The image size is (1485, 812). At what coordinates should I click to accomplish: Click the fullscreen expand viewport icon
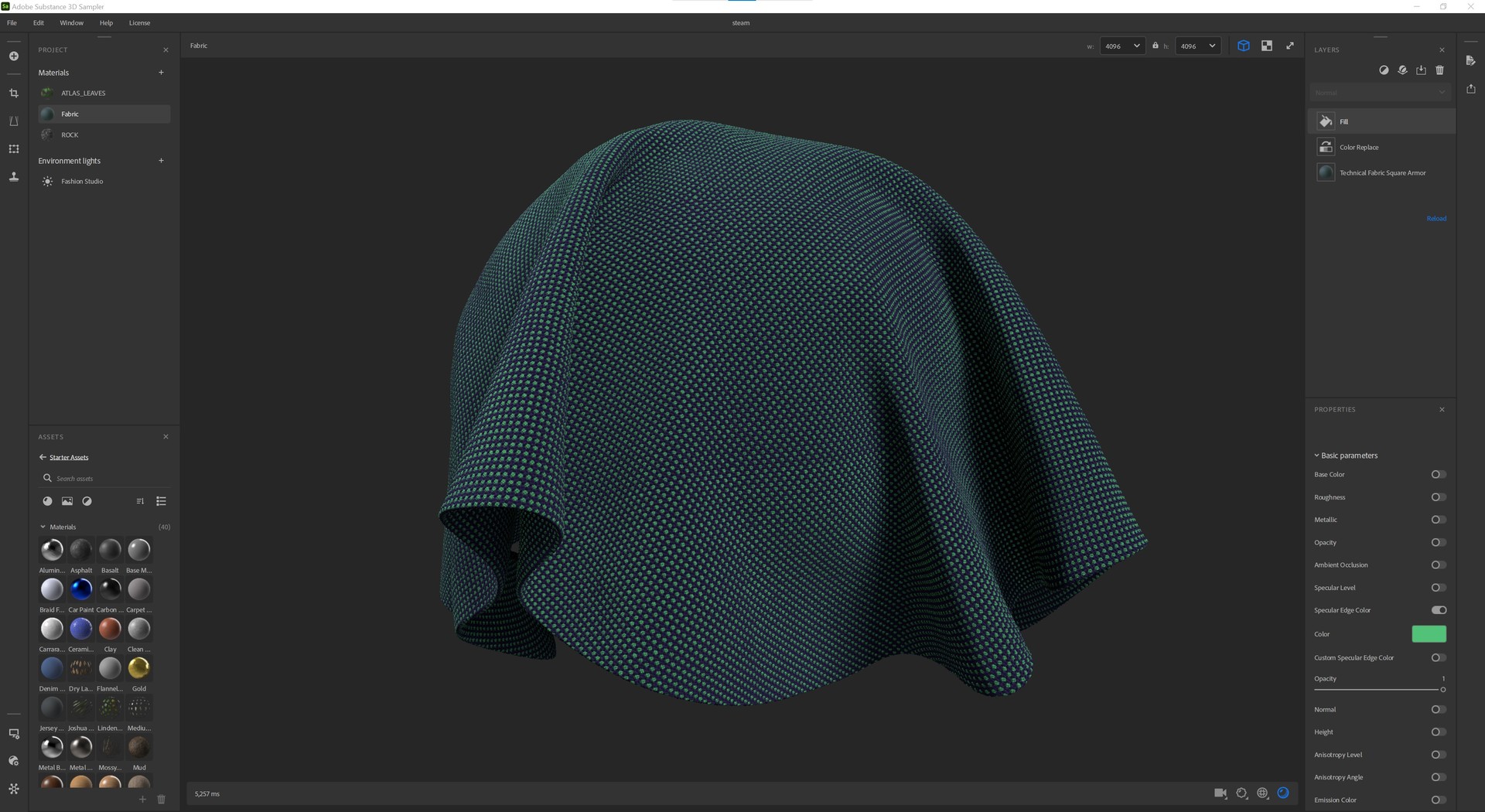click(1289, 46)
